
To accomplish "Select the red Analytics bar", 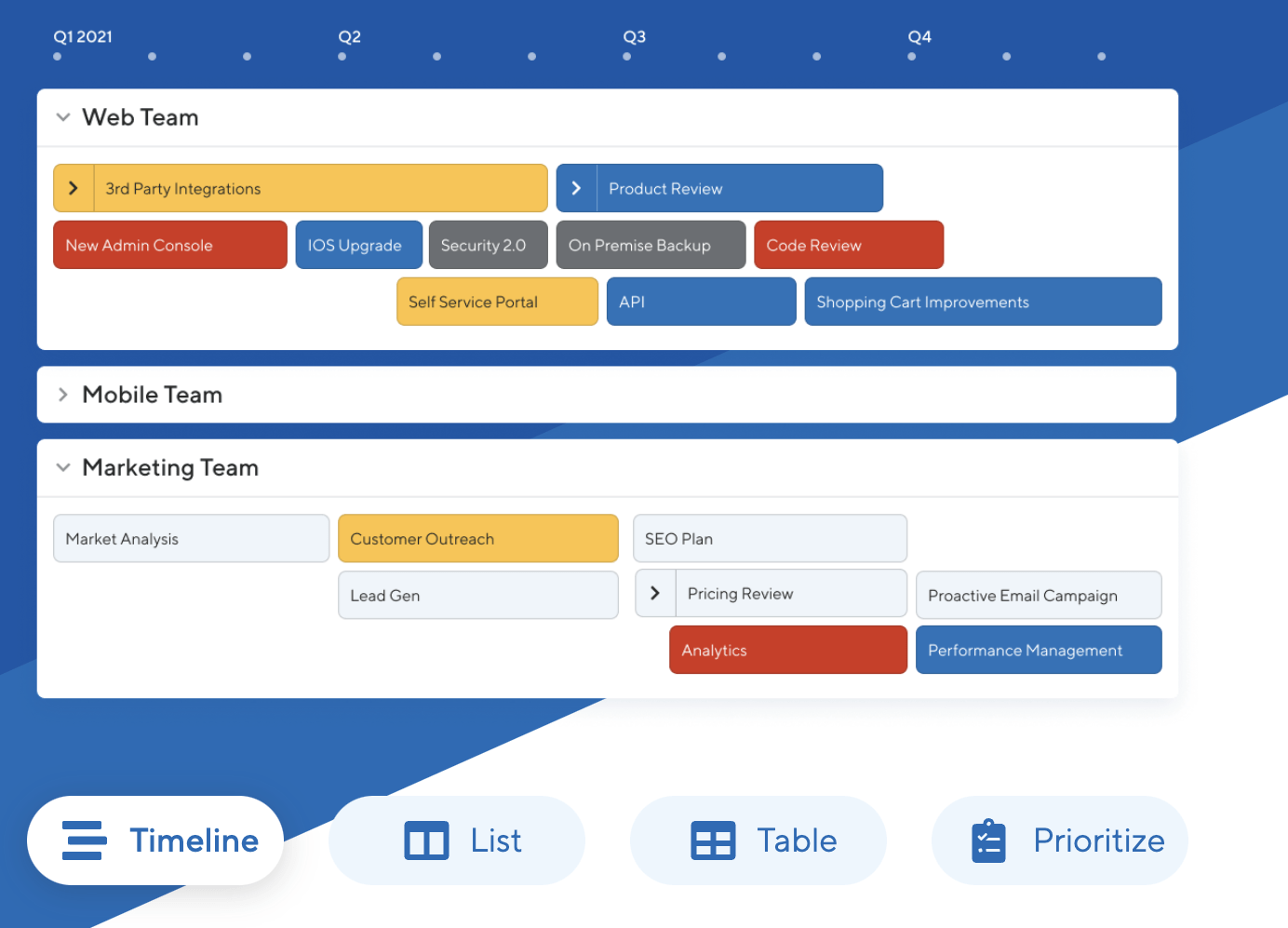I will [787, 650].
